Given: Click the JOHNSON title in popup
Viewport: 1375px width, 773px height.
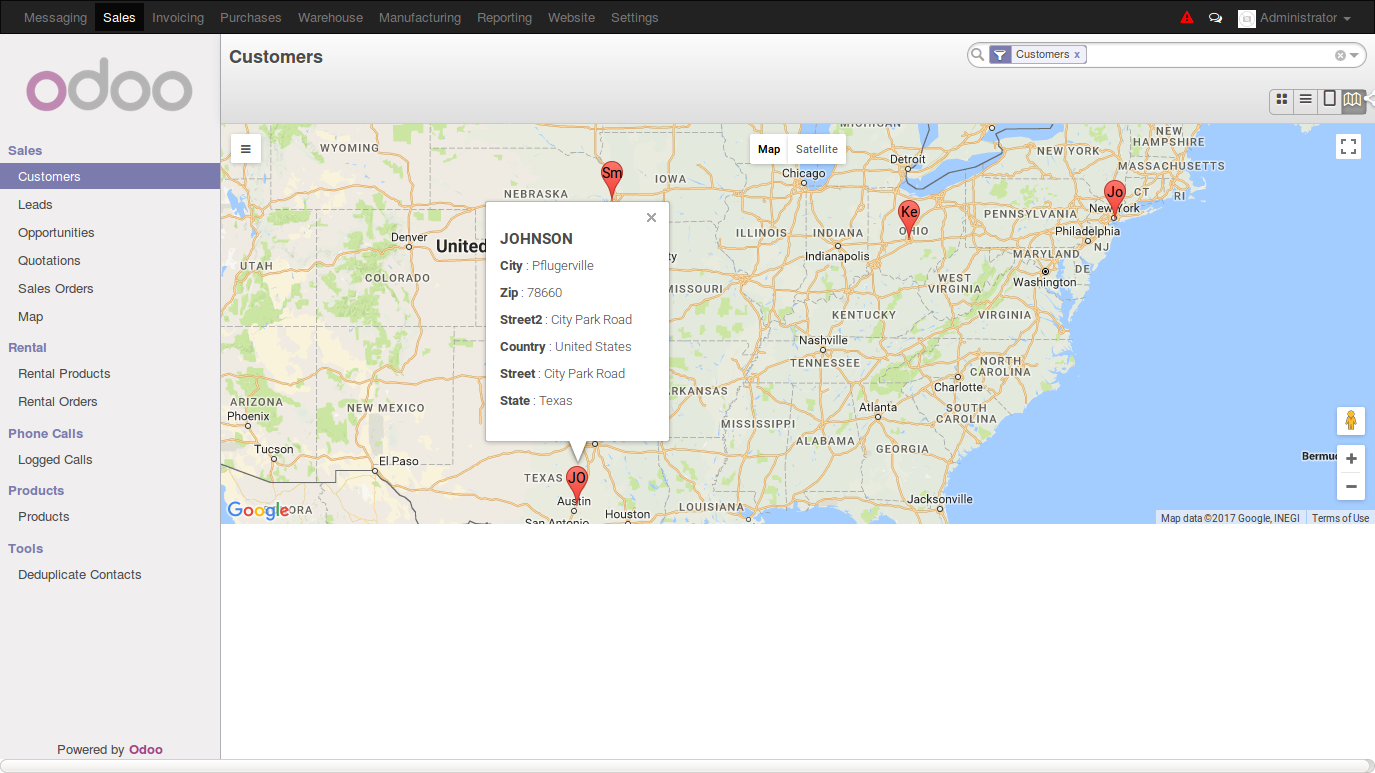Looking at the screenshot, I should pos(536,239).
